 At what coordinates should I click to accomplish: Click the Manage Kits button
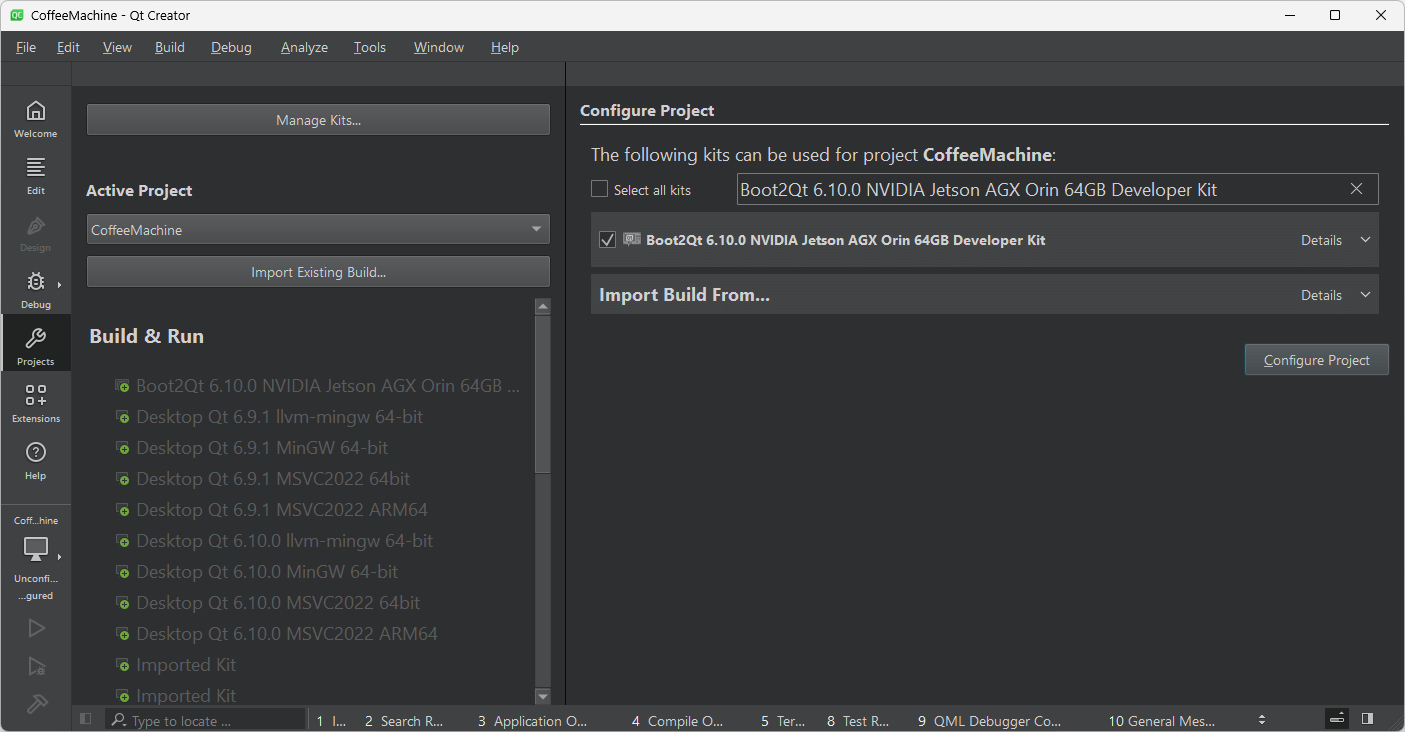[x=317, y=119]
